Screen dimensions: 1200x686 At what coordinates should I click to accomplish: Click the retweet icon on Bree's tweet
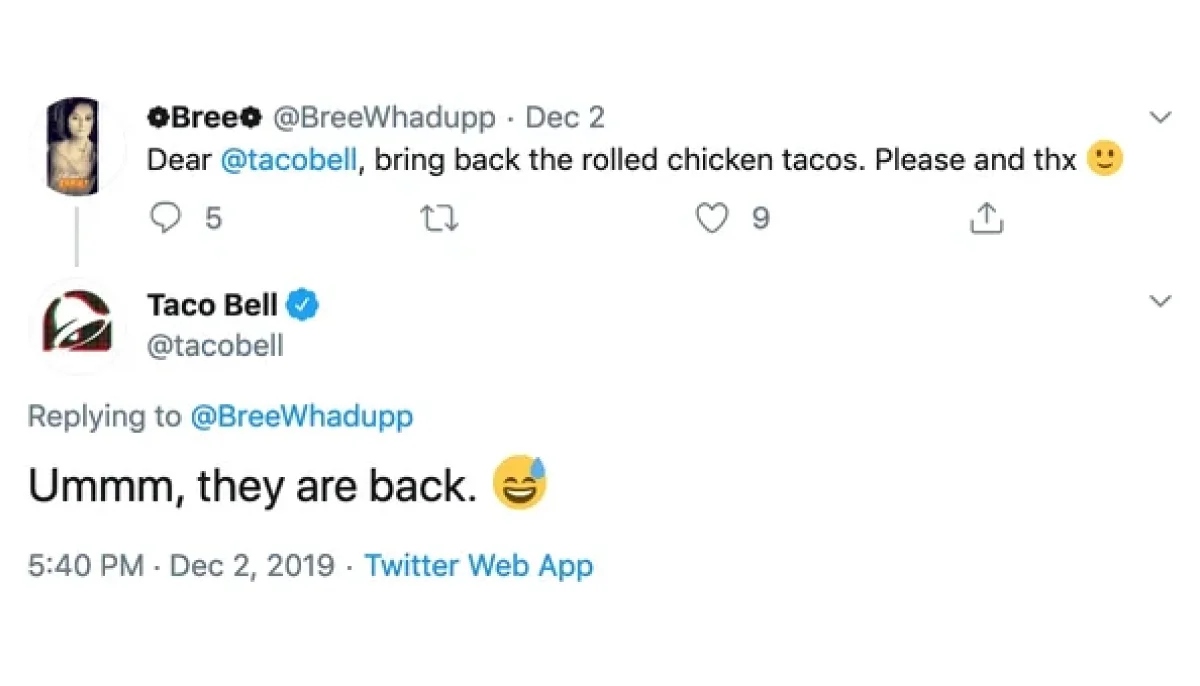coord(440,217)
